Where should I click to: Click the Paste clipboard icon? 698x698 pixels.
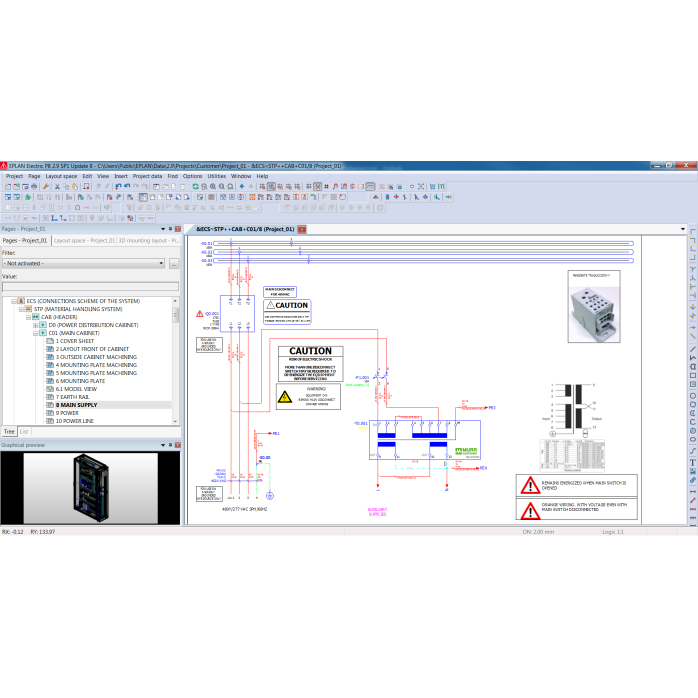75,187
